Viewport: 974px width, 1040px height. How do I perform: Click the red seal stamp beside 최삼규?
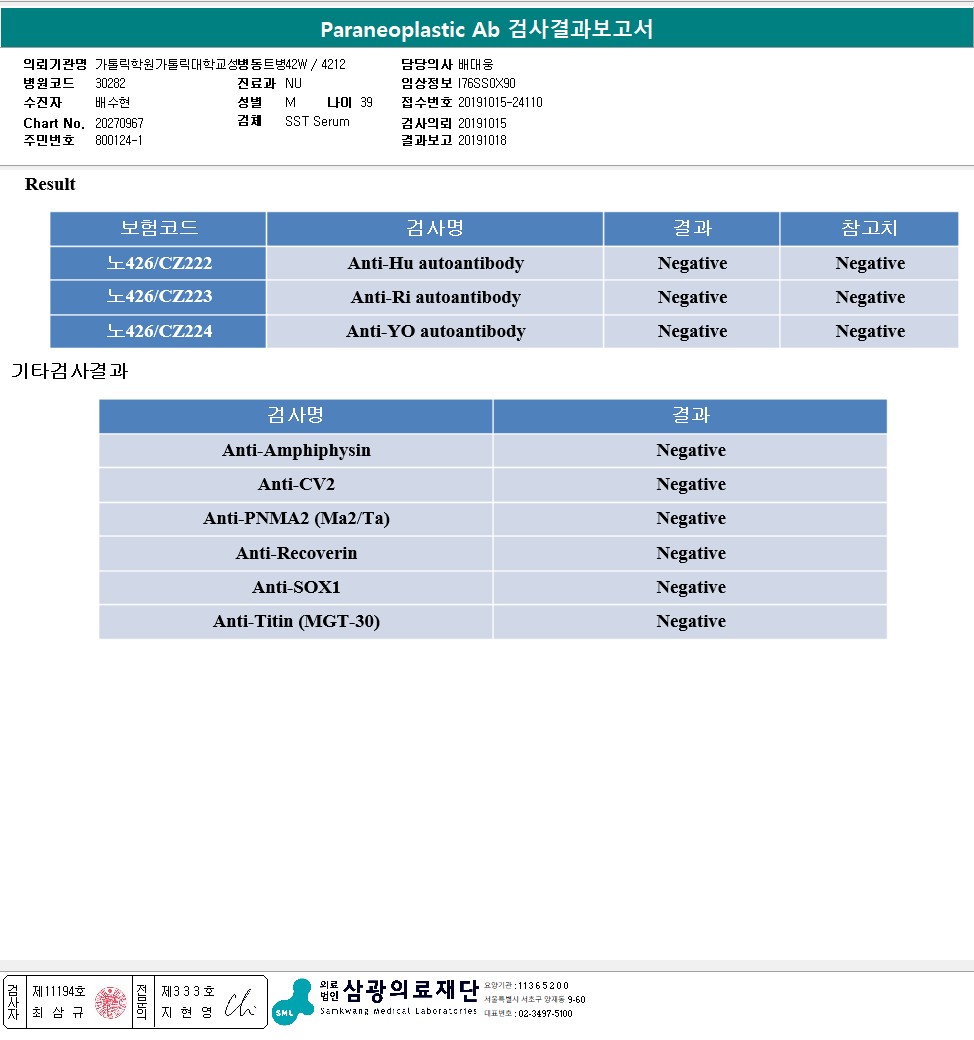pyautogui.click(x=110, y=1002)
